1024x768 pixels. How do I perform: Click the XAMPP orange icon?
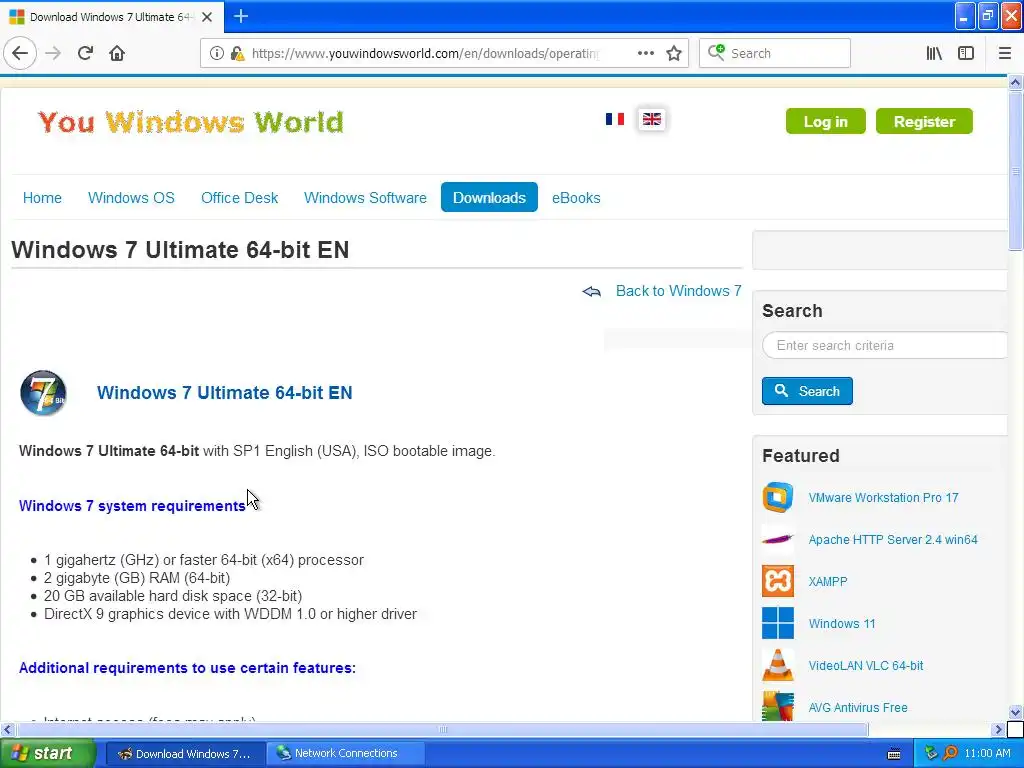tap(778, 581)
